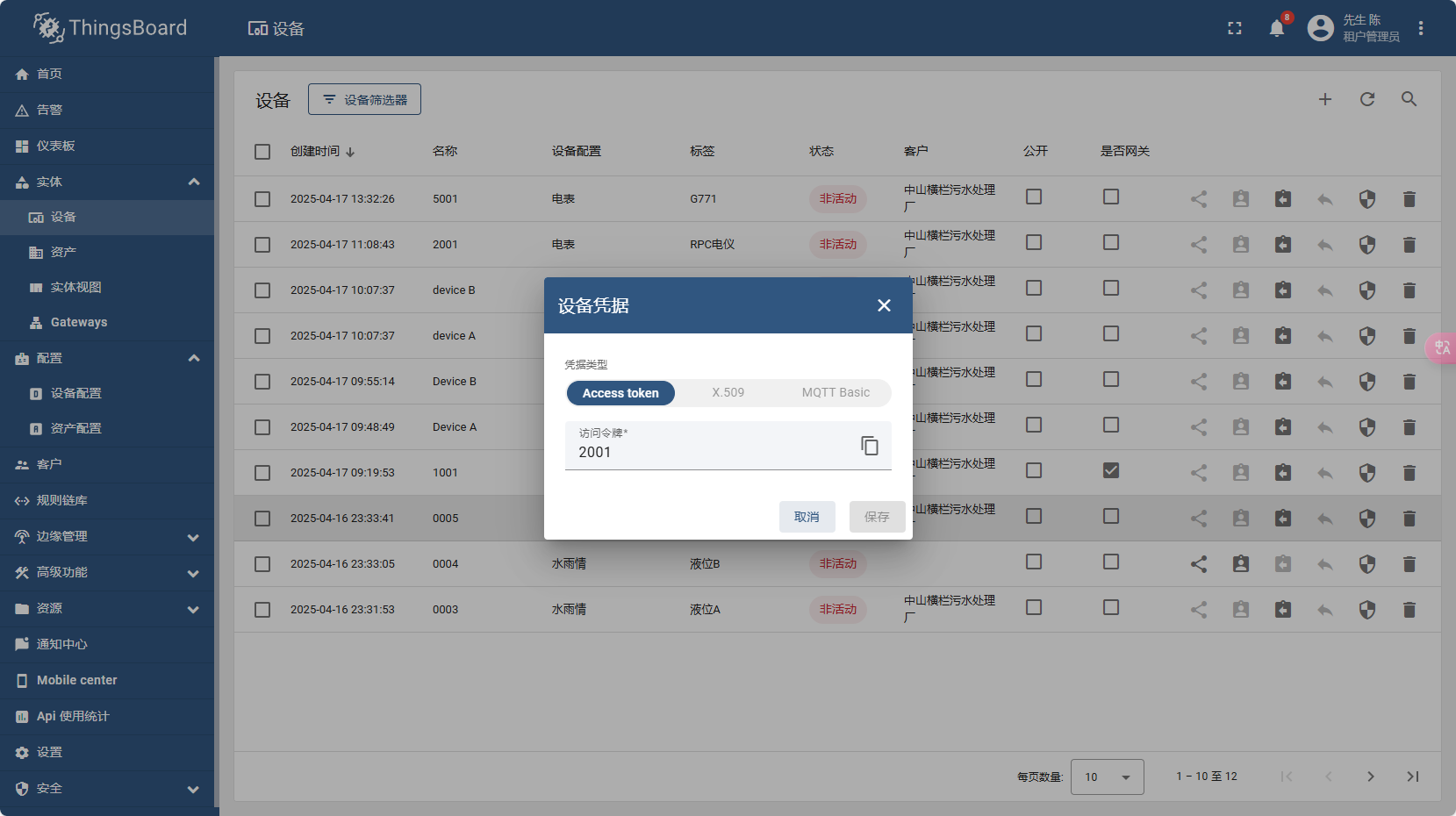Go to next page of devices
The image size is (1456, 816).
pos(1370,777)
